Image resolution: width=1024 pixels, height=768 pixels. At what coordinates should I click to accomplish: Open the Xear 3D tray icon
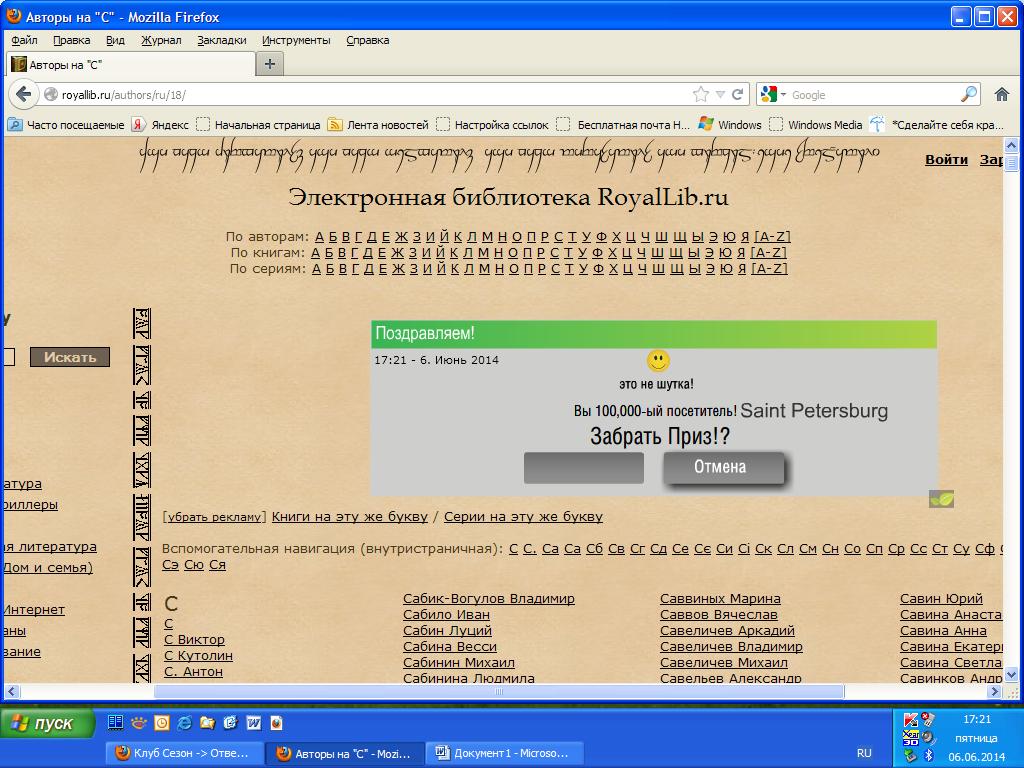click(x=910, y=738)
